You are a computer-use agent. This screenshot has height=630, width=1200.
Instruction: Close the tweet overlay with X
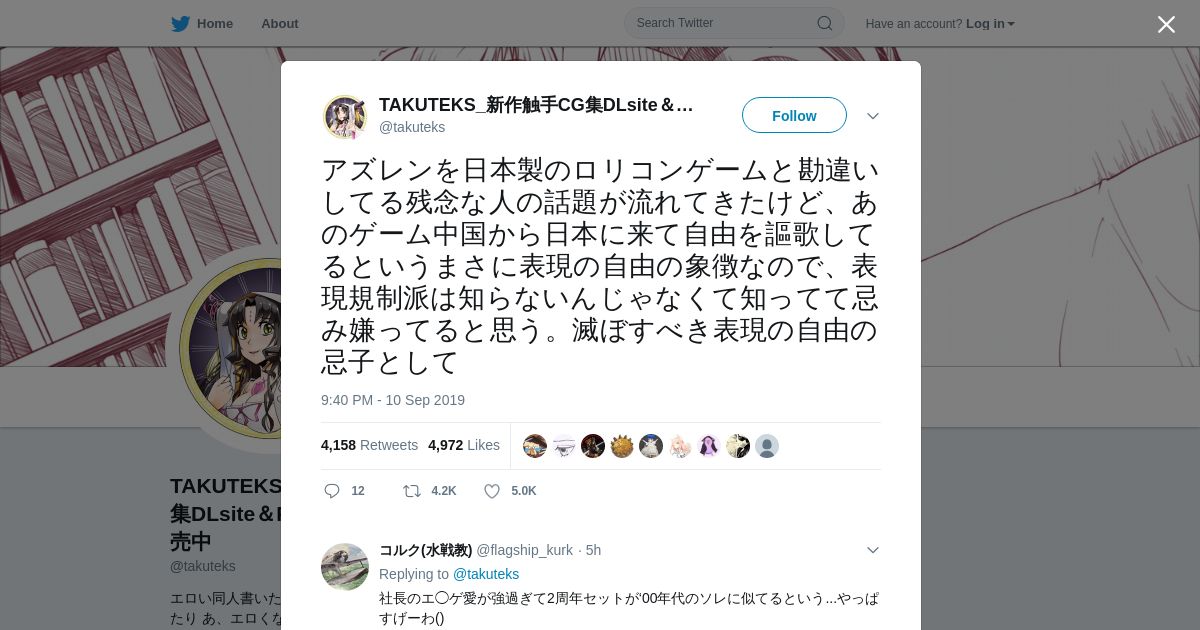(x=1166, y=24)
